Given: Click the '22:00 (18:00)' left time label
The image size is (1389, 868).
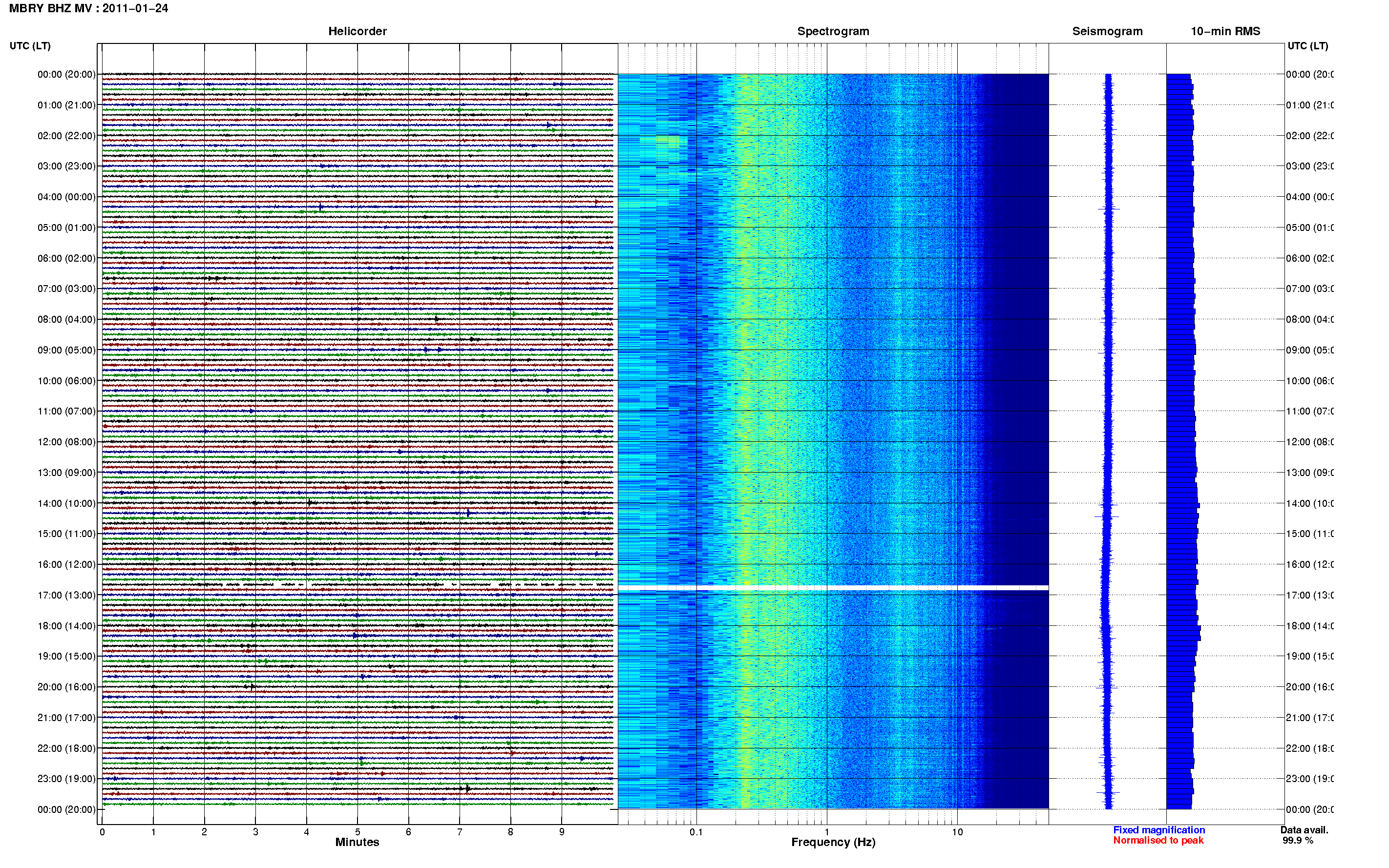Looking at the screenshot, I should click(x=66, y=748).
